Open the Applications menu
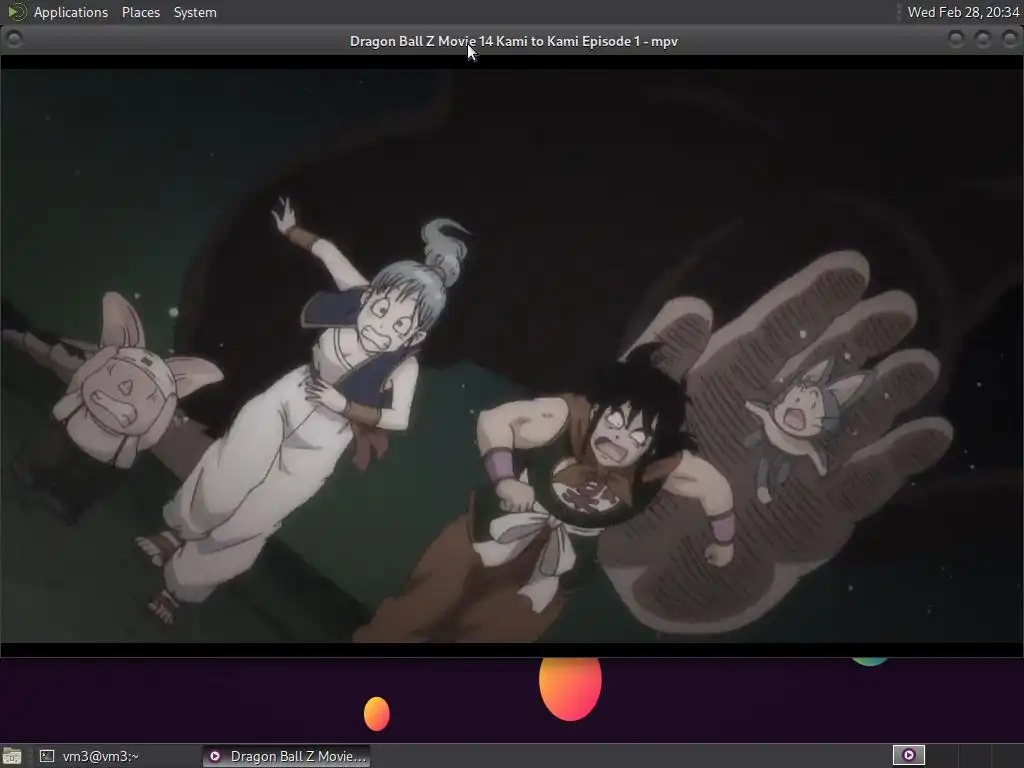The image size is (1024, 768). click(x=71, y=12)
